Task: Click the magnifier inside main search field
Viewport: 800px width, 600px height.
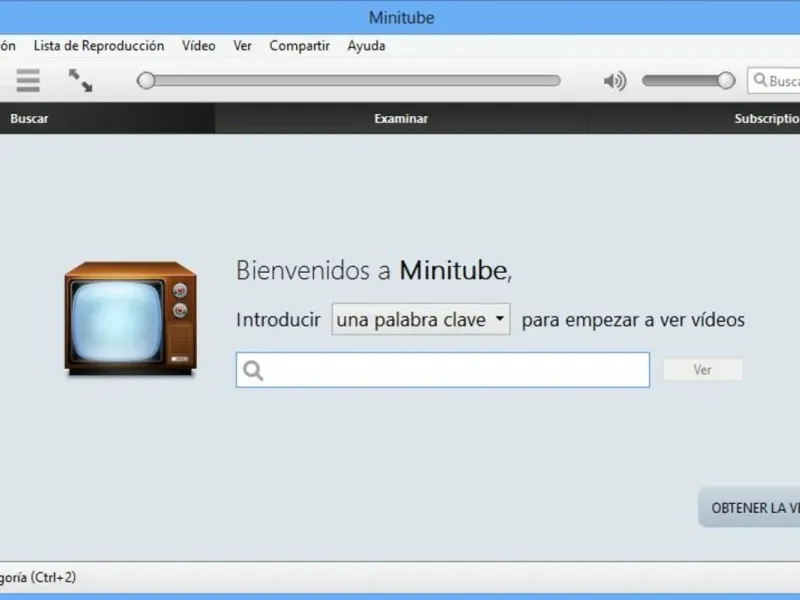Action: click(x=253, y=370)
